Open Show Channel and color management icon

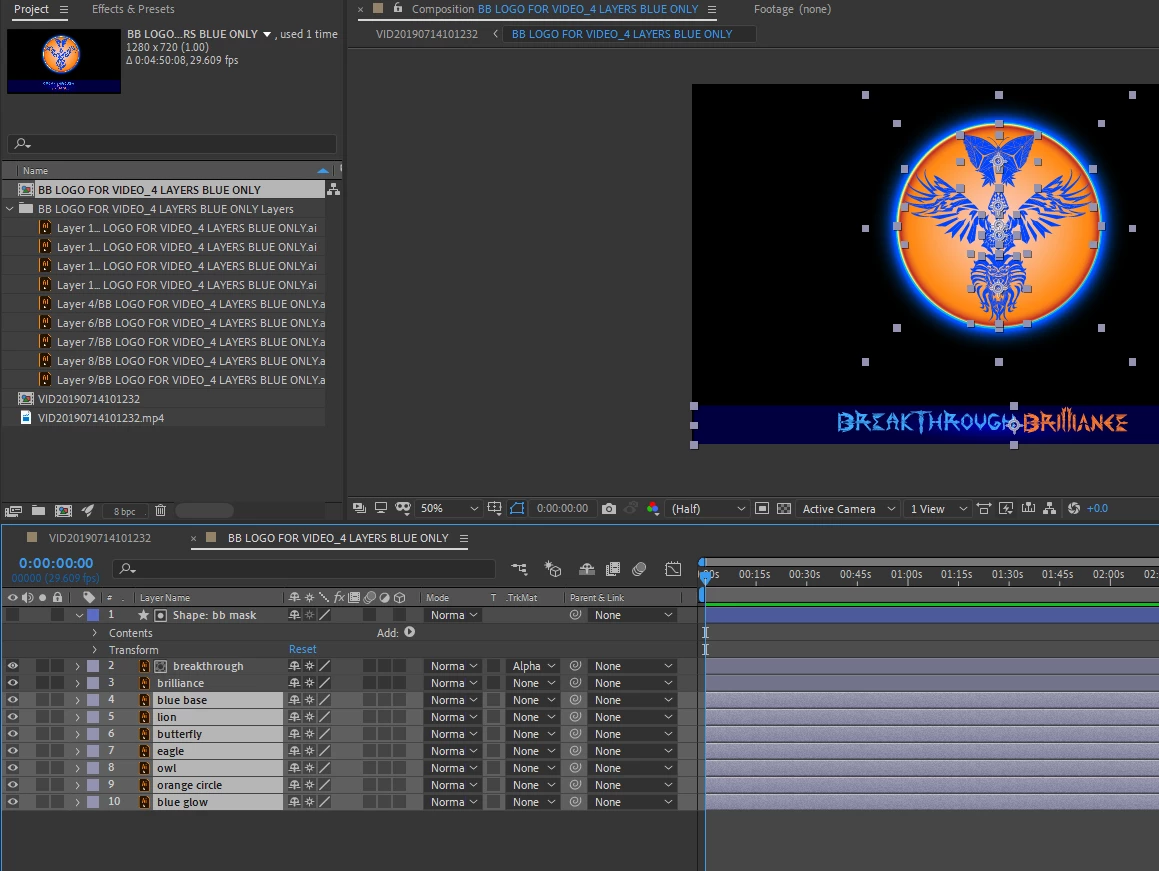(x=653, y=508)
